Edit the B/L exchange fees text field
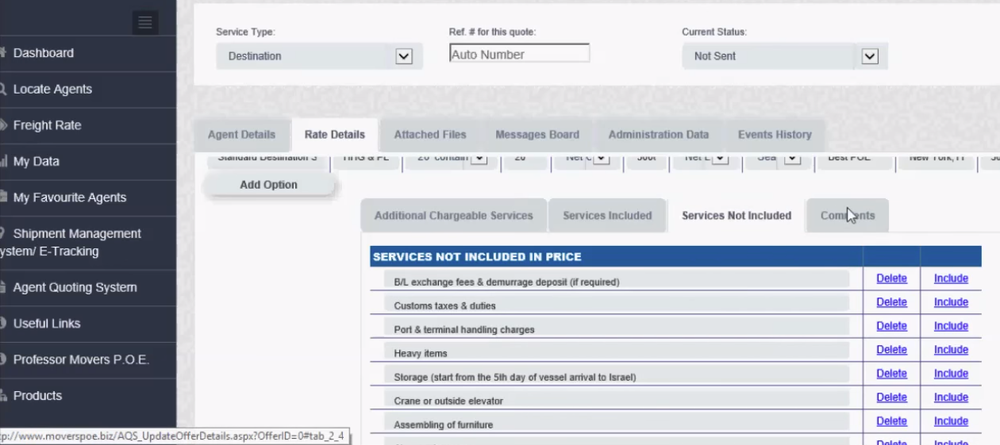 tap(617, 280)
